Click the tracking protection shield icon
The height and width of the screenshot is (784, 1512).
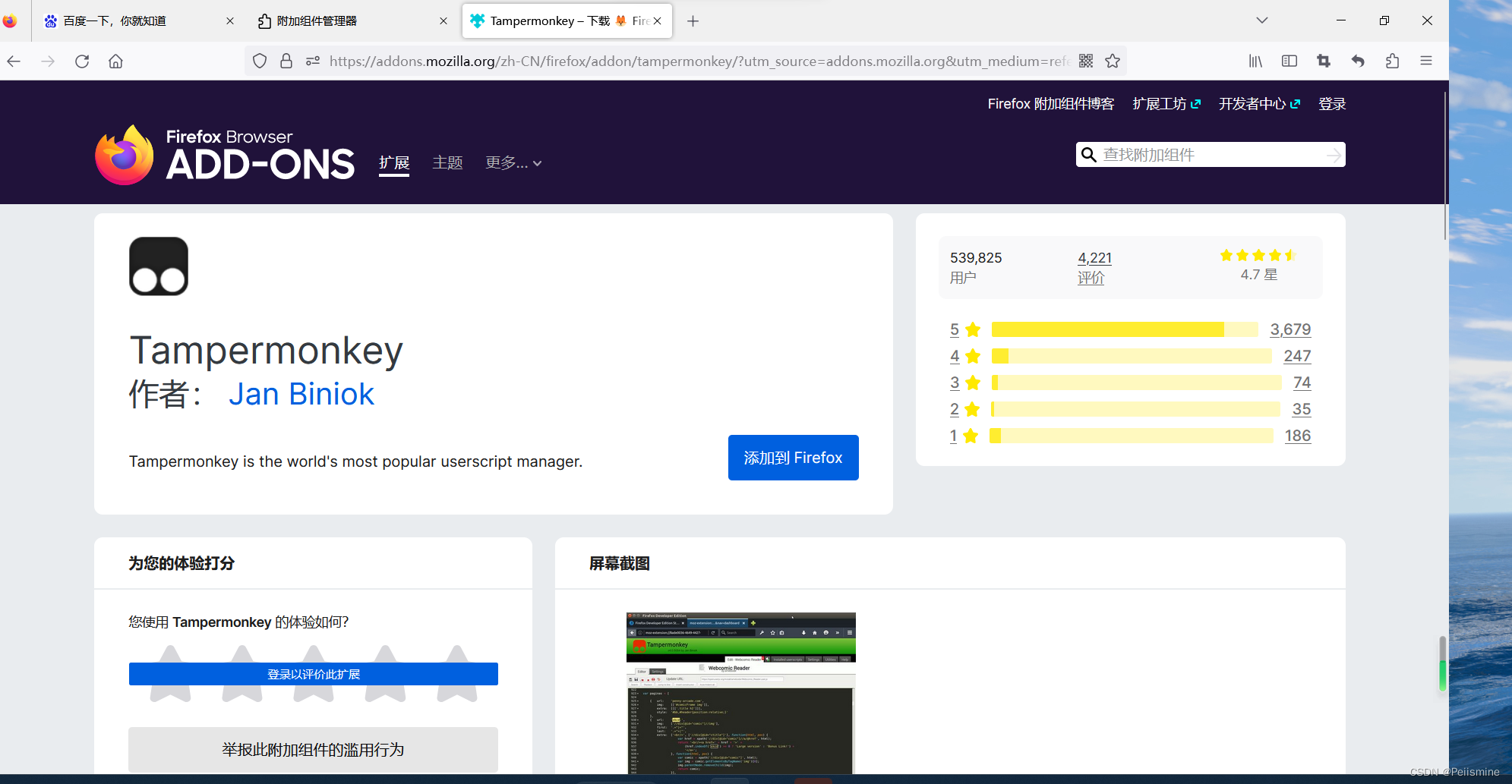(260, 61)
